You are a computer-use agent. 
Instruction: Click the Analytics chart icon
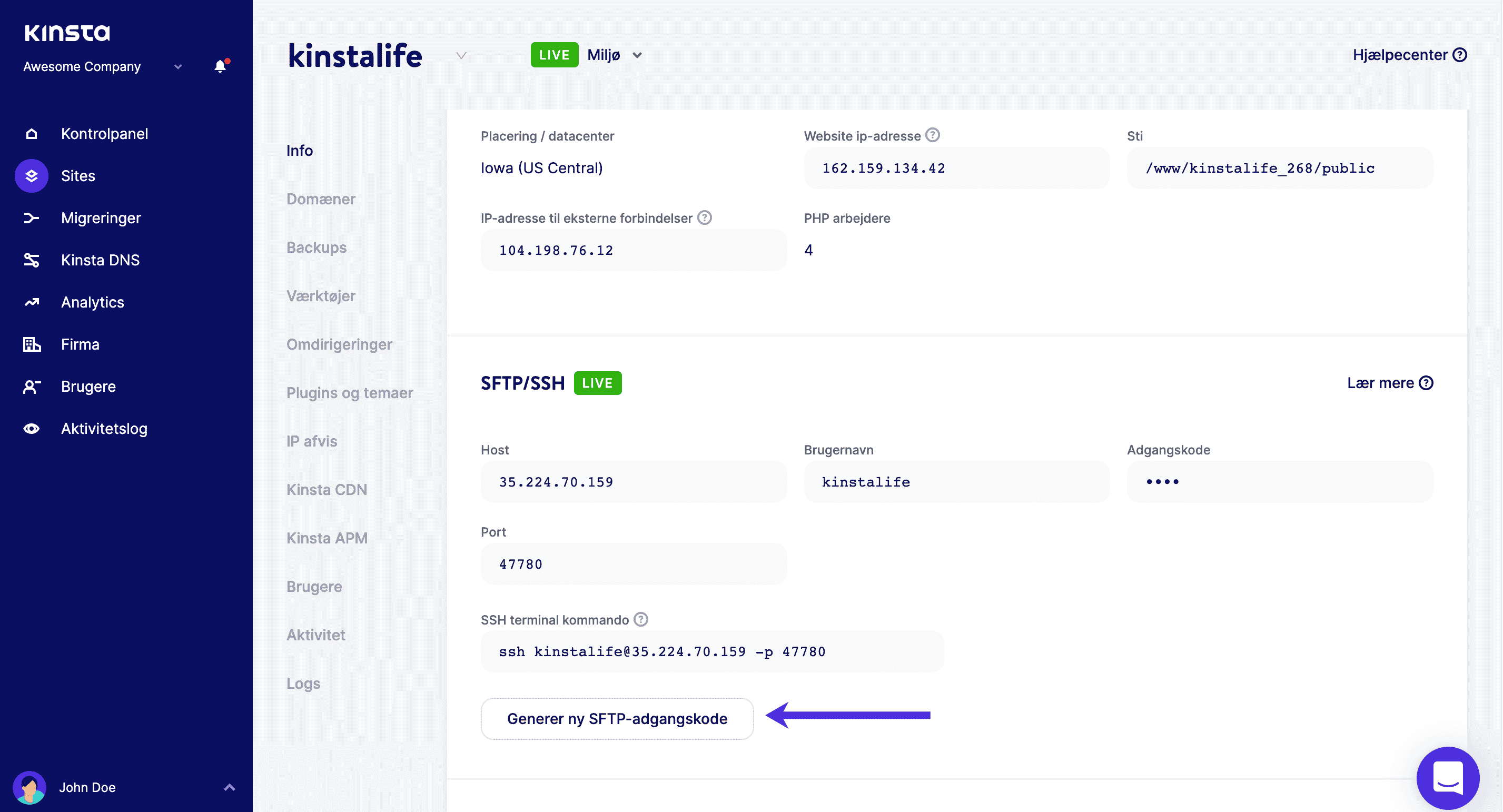coord(32,302)
